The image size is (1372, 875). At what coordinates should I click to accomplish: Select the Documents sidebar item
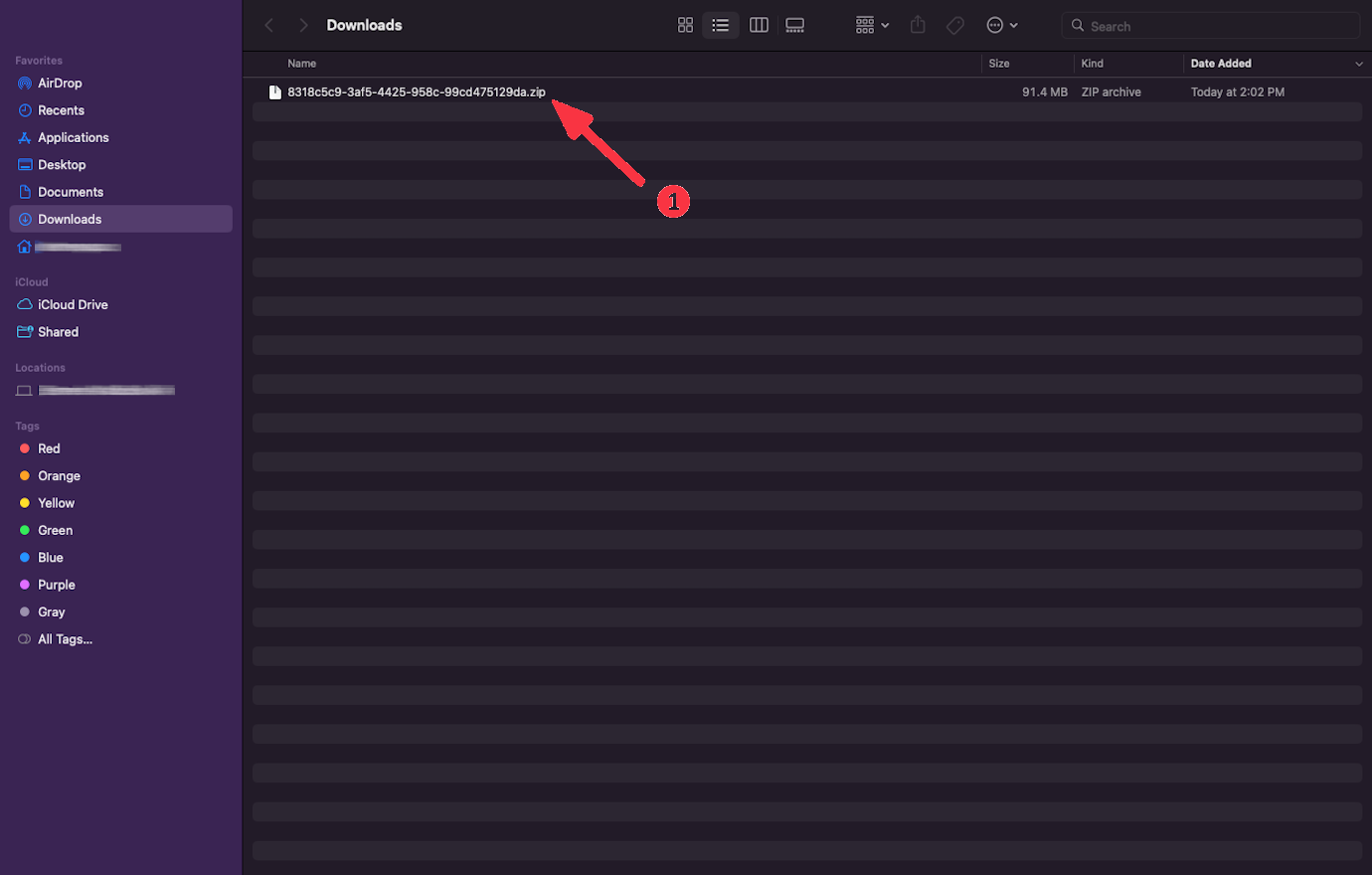click(71, 191)
